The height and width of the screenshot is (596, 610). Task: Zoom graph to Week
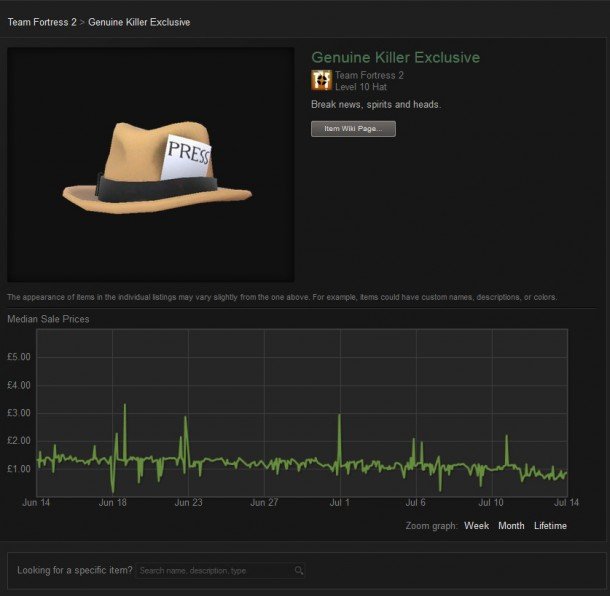[x=476, y=526]
